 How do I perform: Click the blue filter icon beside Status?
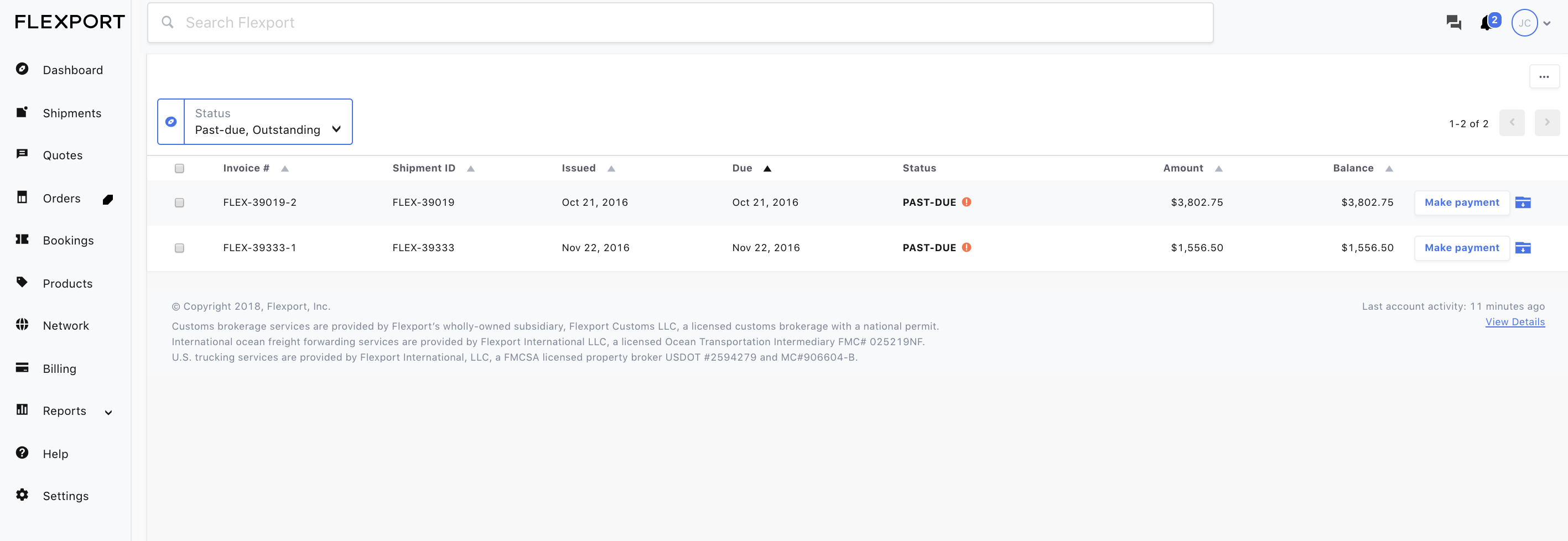(x=171, y=122)
